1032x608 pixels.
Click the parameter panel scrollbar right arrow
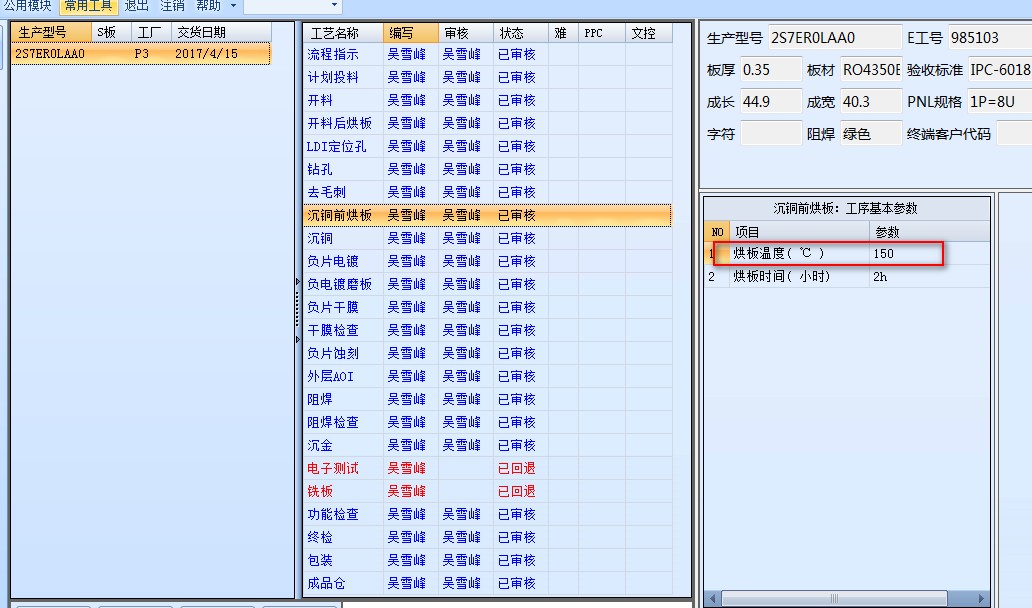pyautogui.click(x=982, y=599)
